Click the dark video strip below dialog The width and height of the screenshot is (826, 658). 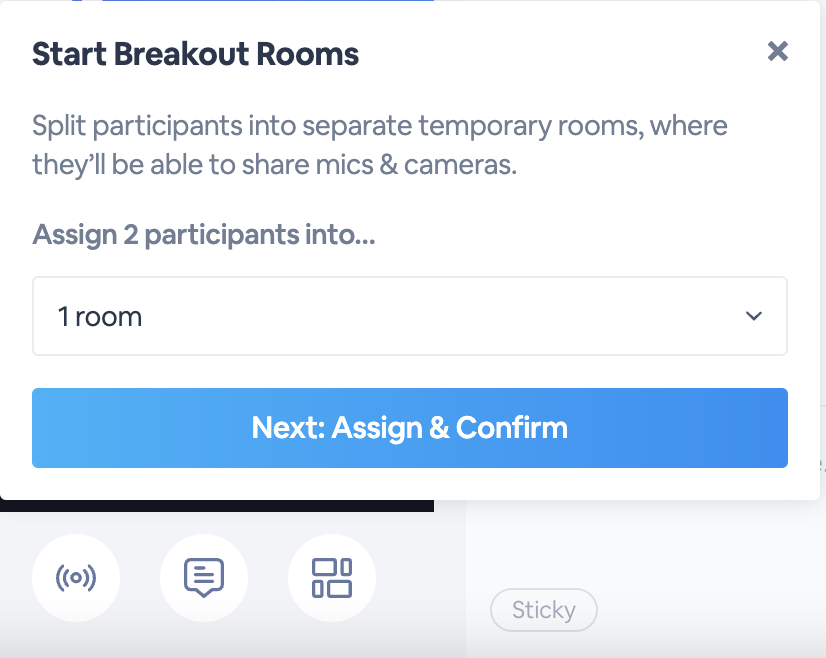tap(217, 506)
